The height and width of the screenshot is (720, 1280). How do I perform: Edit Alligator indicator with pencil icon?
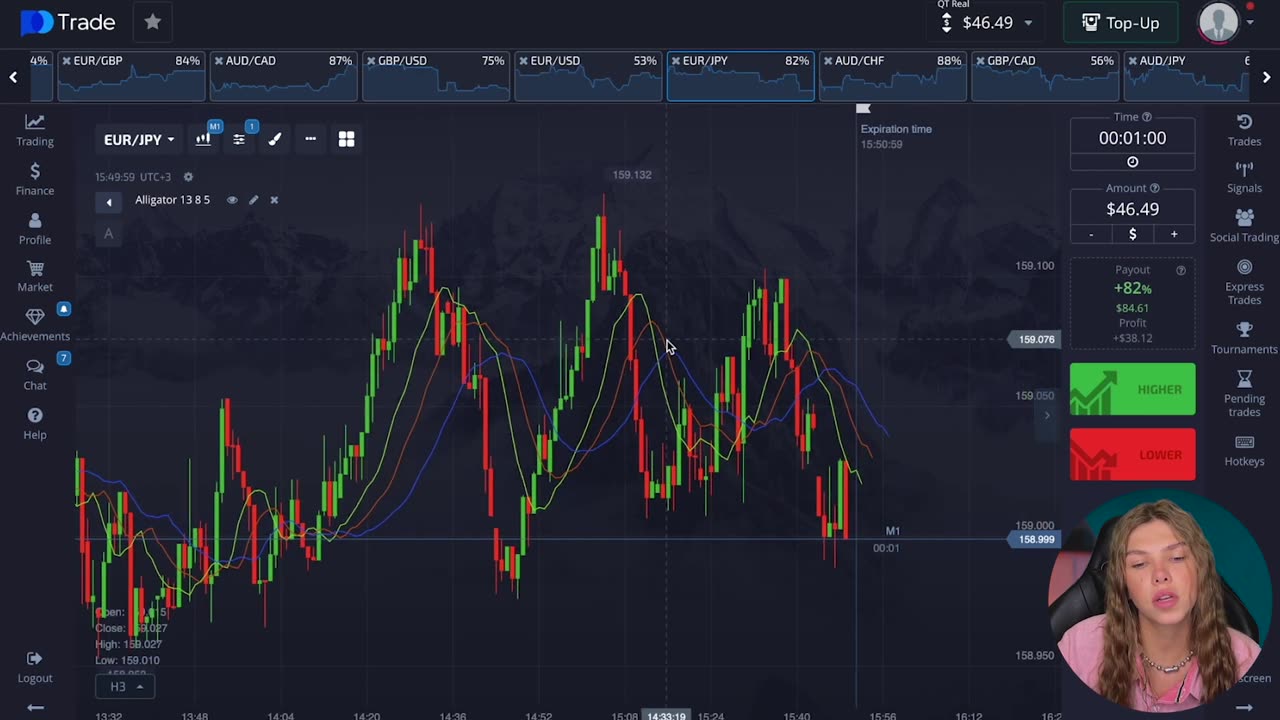253,200
